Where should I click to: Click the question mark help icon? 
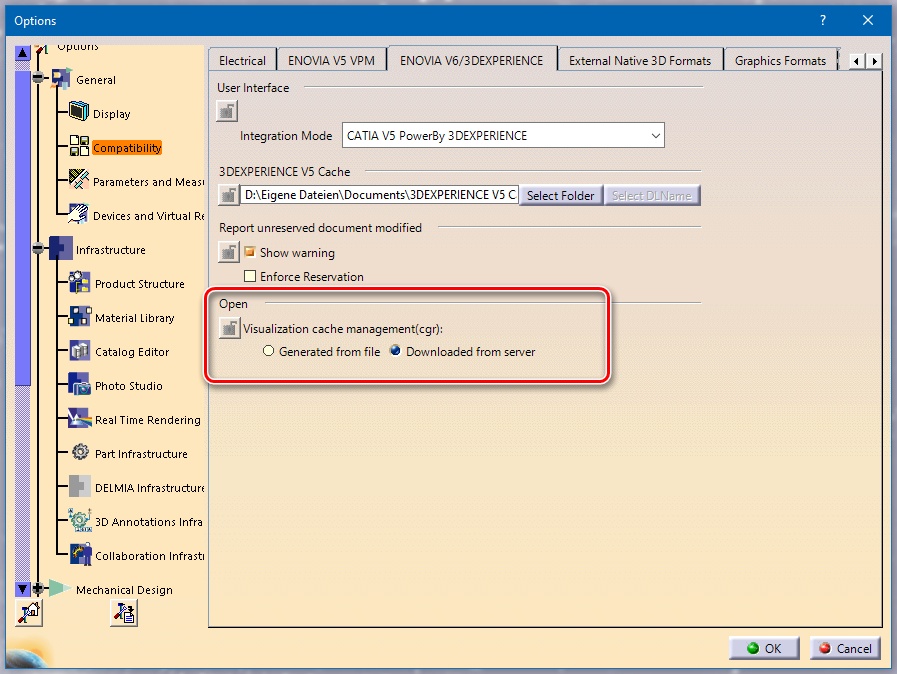(823, 21)
